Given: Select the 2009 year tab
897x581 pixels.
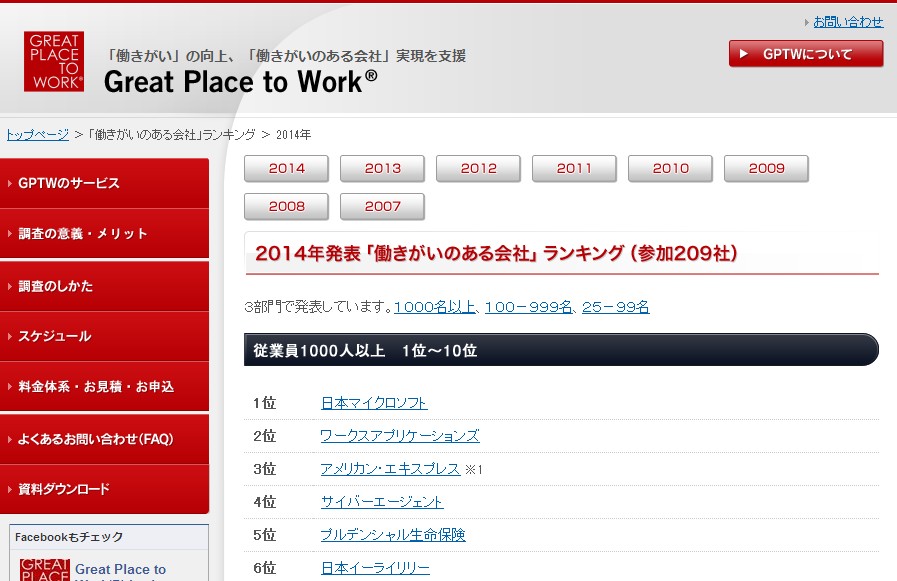Looking at the screenshot, I should [767, 168].
